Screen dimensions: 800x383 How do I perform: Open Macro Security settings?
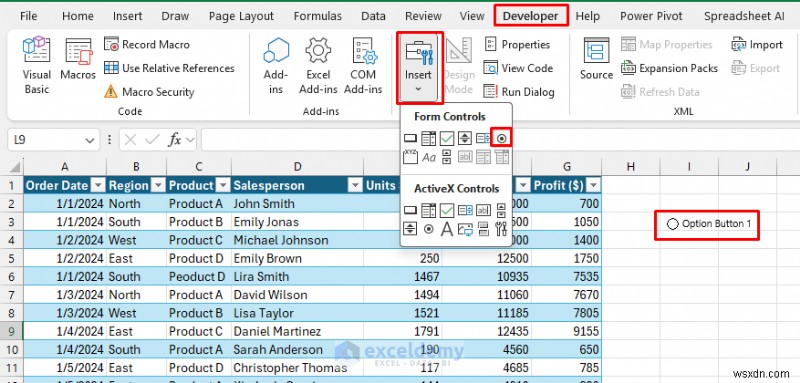(x=149, y=92)
